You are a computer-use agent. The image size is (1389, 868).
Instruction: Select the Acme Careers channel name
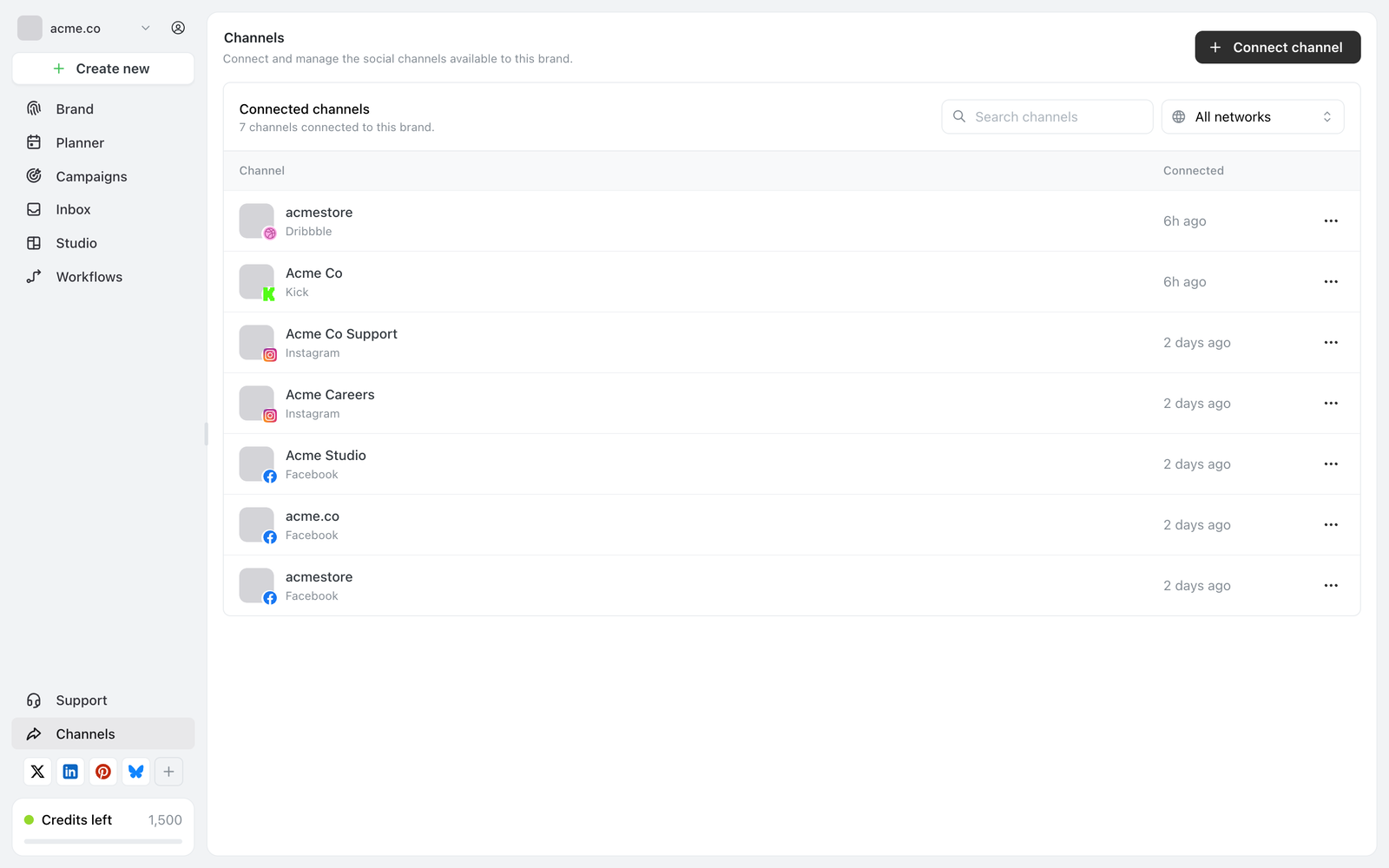330,395
